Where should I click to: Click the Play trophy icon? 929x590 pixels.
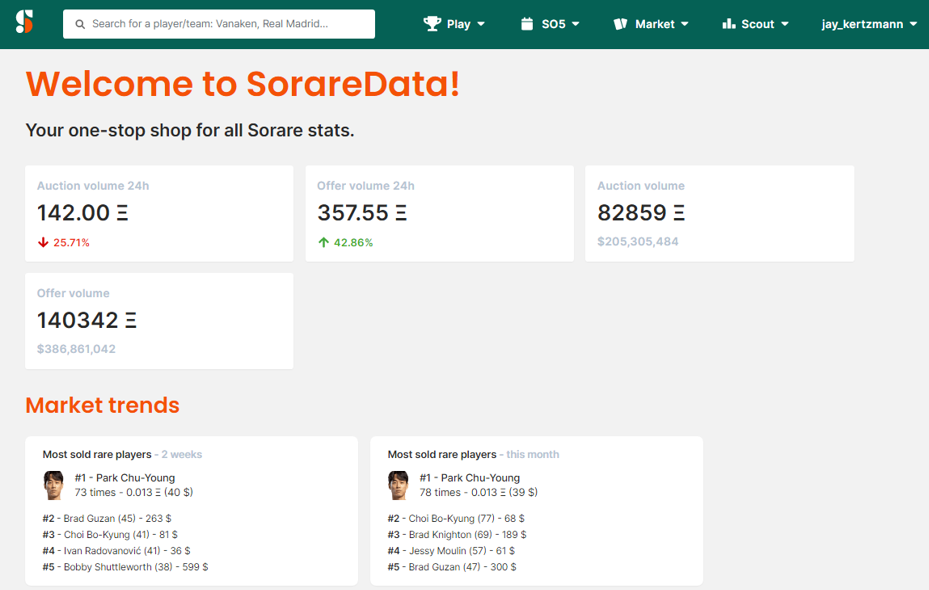pos(432,24)
